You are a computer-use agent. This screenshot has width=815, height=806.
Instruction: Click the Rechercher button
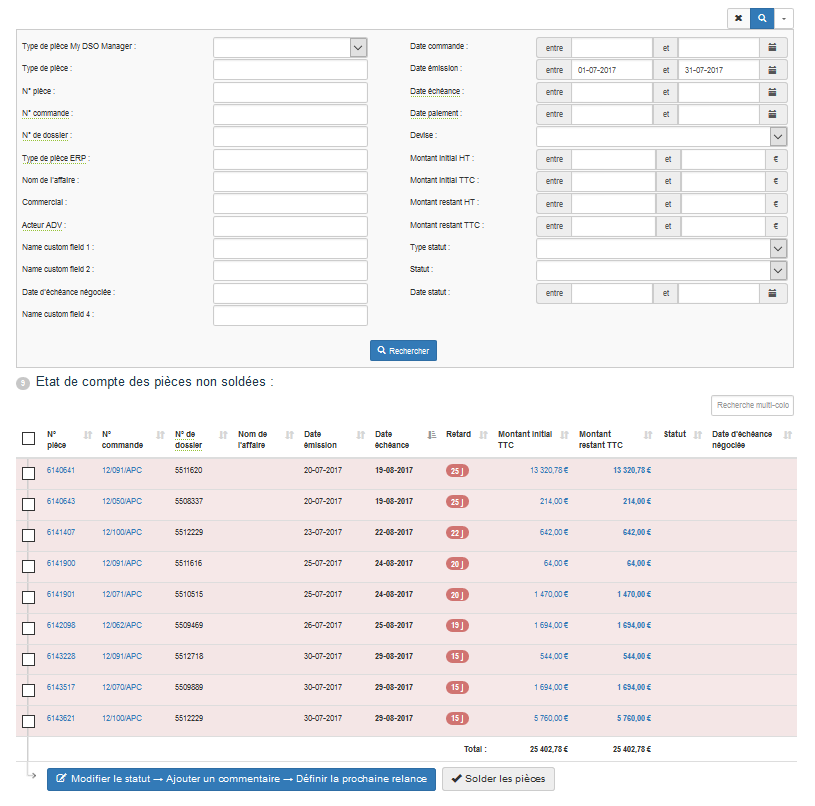pyautogui.click(x=403, y=351)
